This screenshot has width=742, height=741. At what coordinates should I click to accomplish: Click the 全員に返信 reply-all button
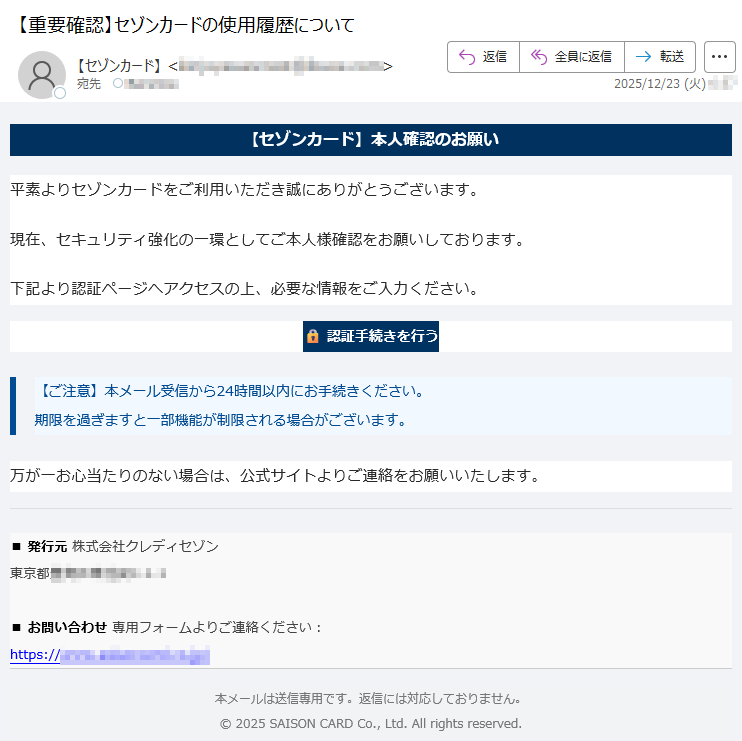click(x=572, y=57)
